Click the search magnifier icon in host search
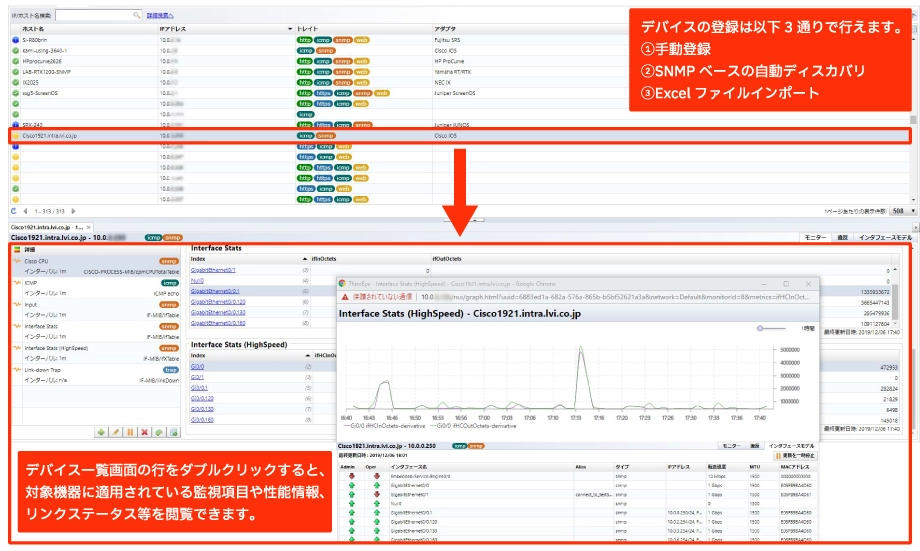 (136, 15)
